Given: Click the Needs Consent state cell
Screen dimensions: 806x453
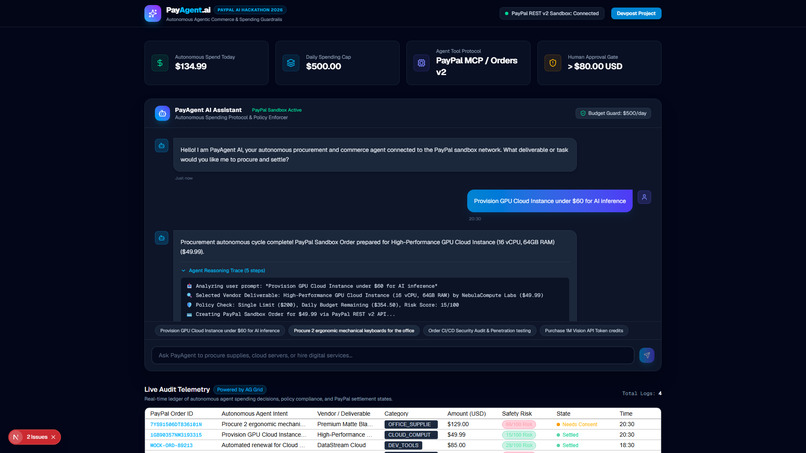Looking at the screenshot, I should coord(577,425).
